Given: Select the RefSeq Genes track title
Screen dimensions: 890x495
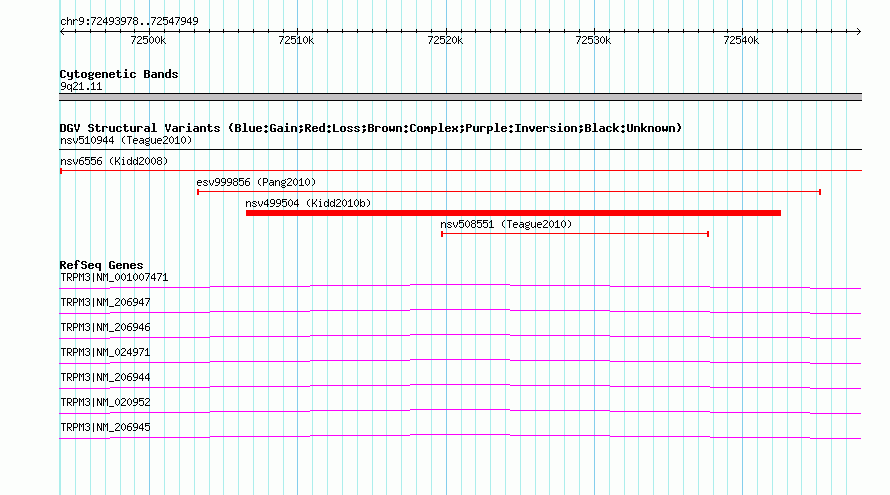Looking at the screenshot, I should tap(101, 265).
